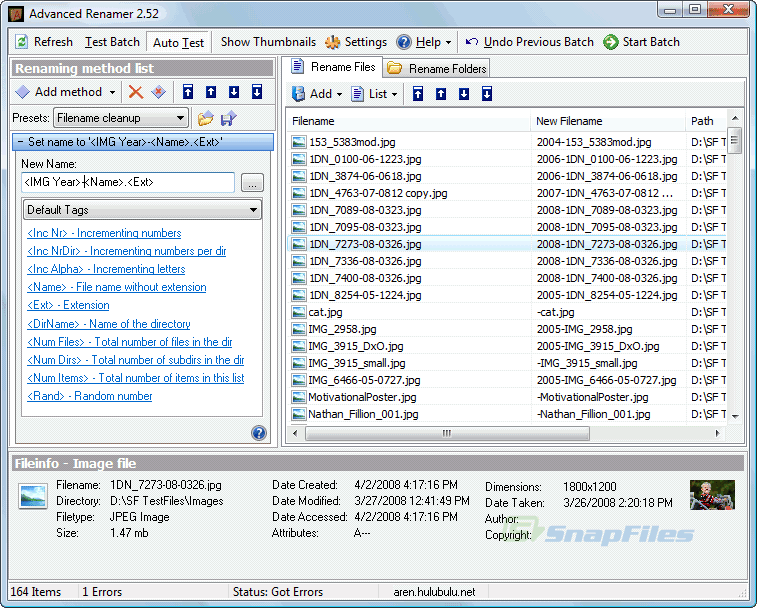Screen dimensions: 757x608
Task: Click the Start Batch green arrow
Action: click(x=610, y=42)
